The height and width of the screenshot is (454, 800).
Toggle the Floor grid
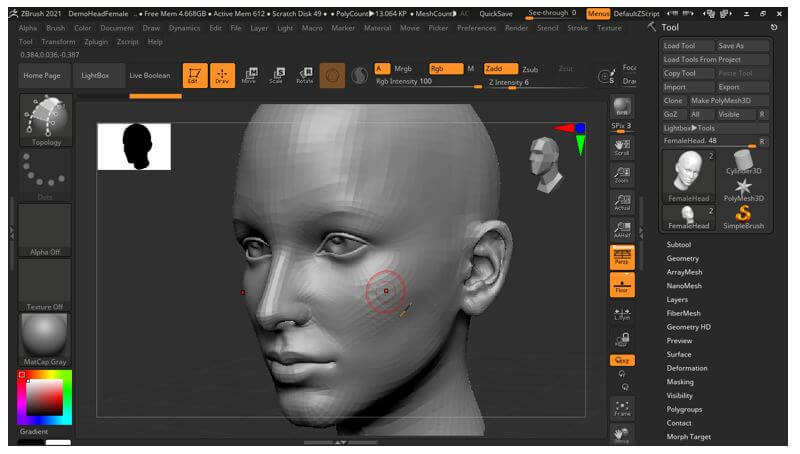click(x=622, y=285)
